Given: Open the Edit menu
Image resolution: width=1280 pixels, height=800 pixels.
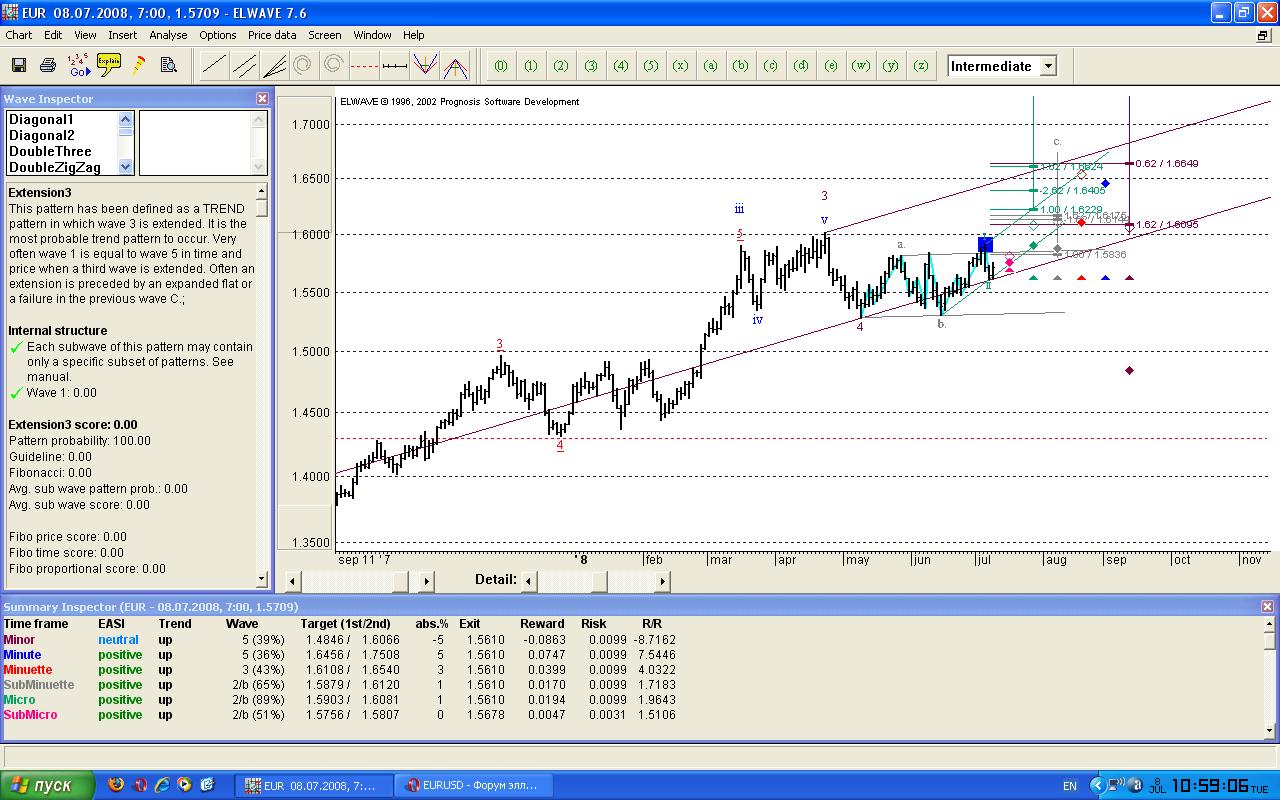Looking at the screenshot, I should pos(53,35).
